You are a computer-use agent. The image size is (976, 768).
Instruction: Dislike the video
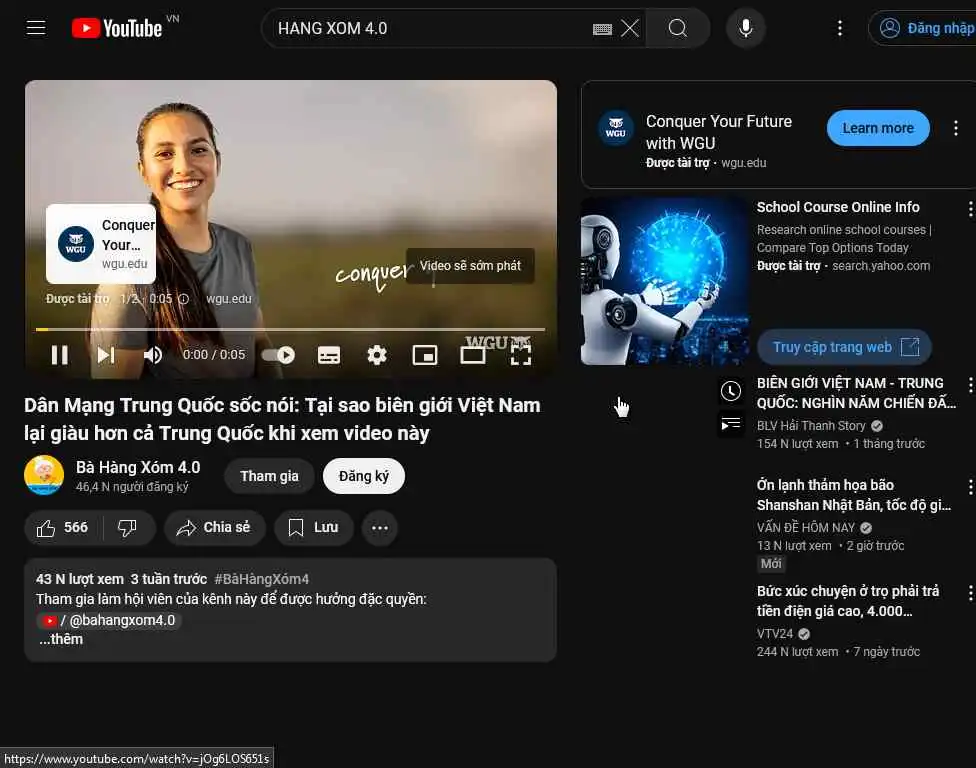(128, 528)
